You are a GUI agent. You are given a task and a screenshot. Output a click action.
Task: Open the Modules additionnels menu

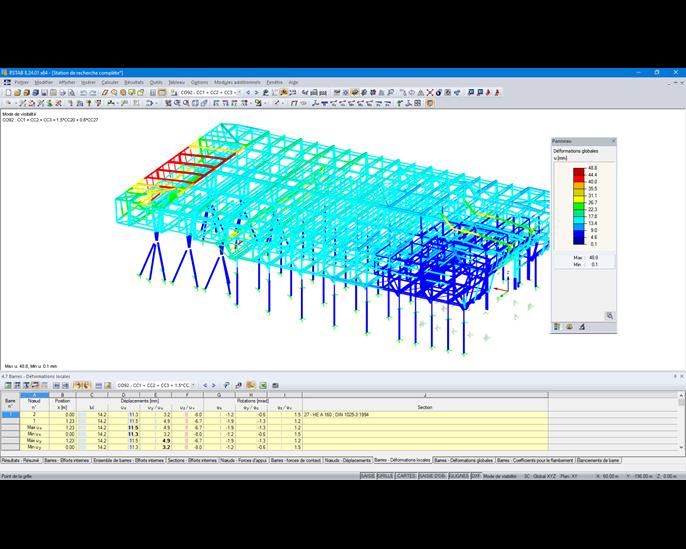click(x=237, y=82)
